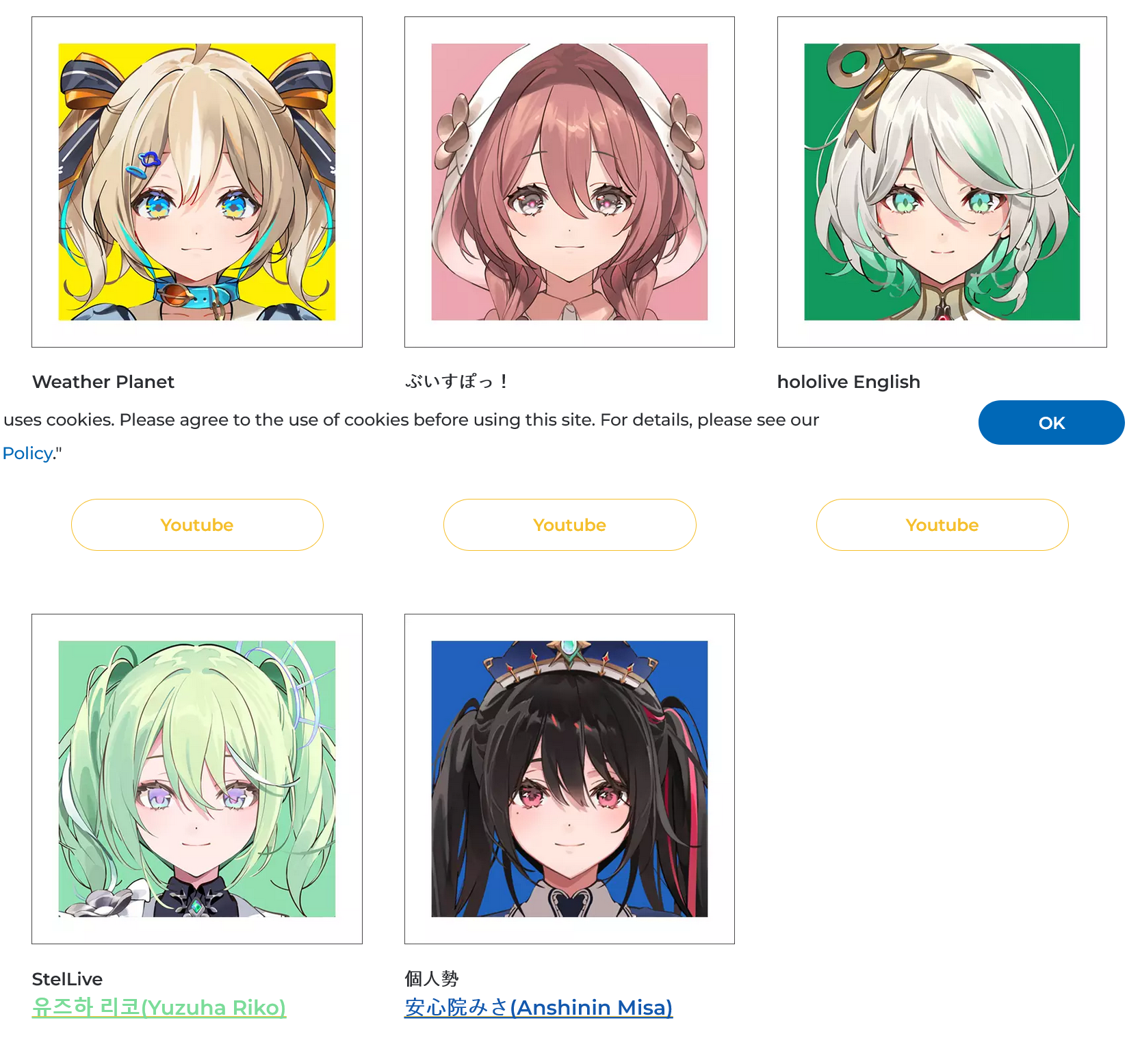Open the Yuzuha Riko profile link

159,1007
